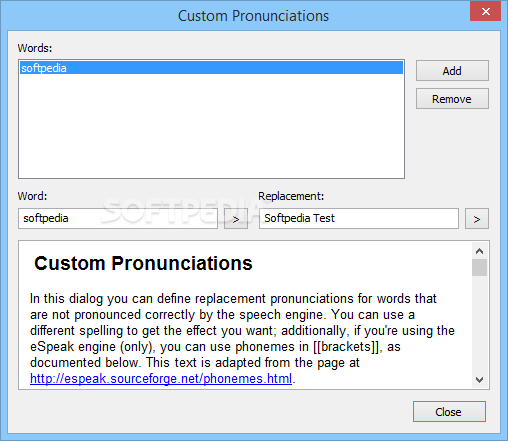Click the arrow button beside the Word field
Image resolution: width=508 pixels, height=441 pixels.
[236, 219]
